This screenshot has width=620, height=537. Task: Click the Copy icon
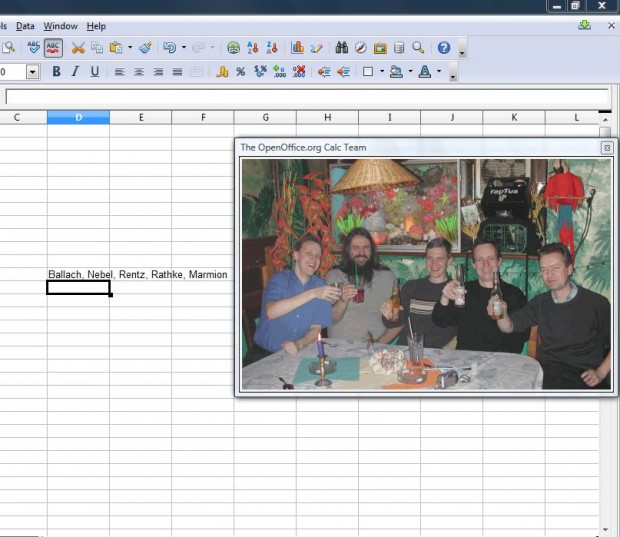[97, 48]
